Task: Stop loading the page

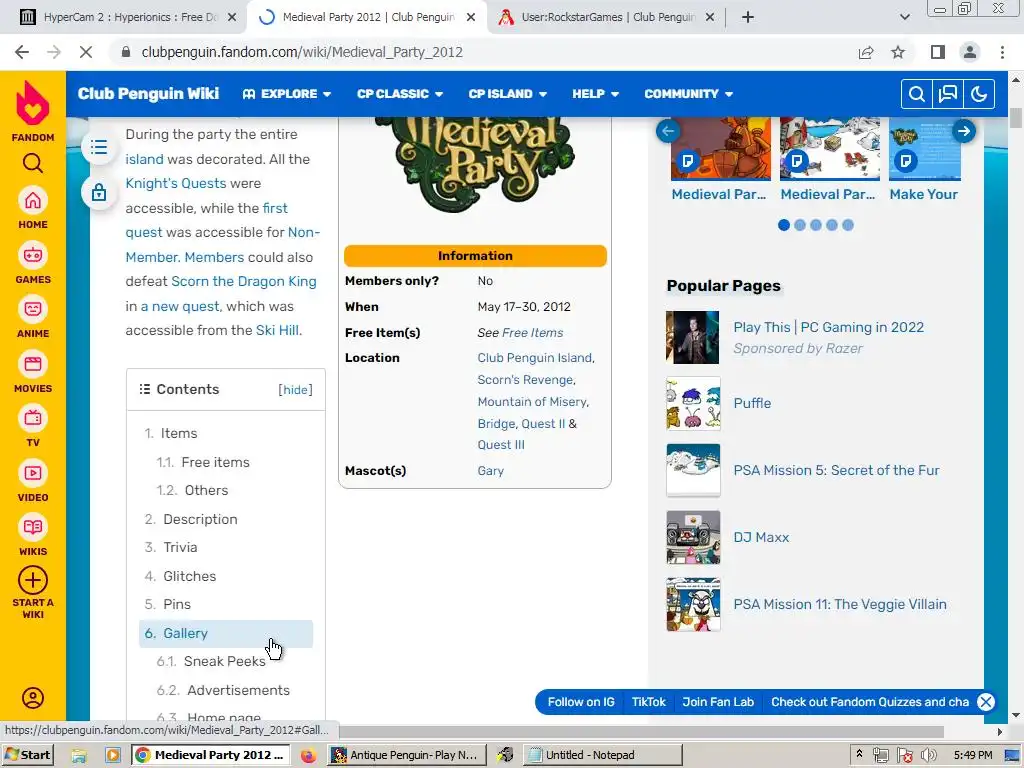Action: pos(86,52)
